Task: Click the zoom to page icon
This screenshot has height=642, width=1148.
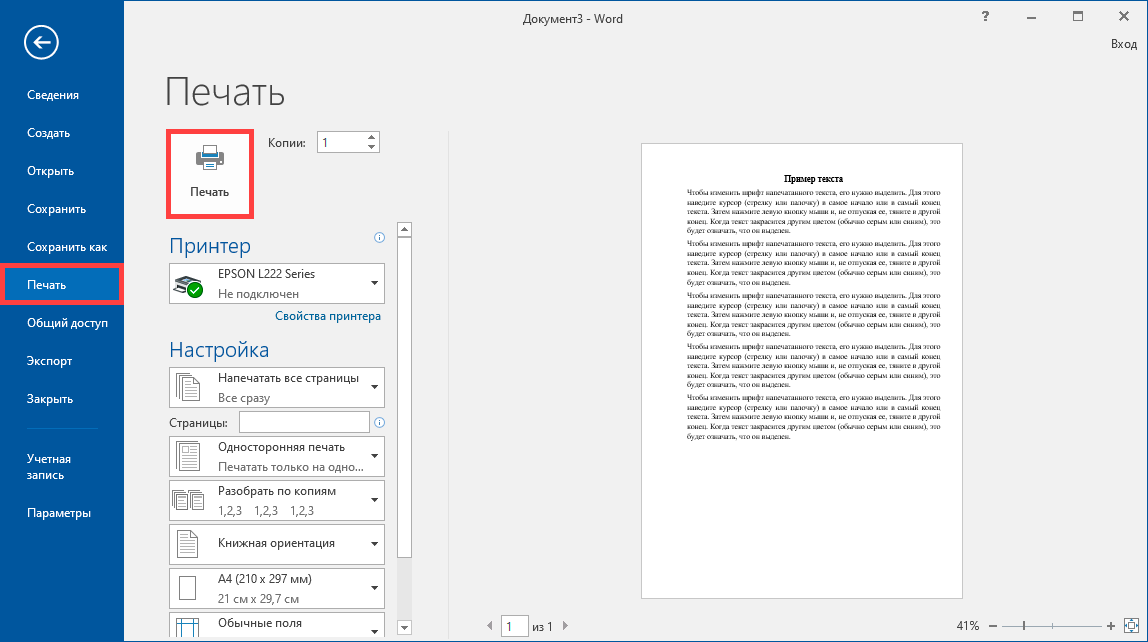Action: coord(1131,625)
